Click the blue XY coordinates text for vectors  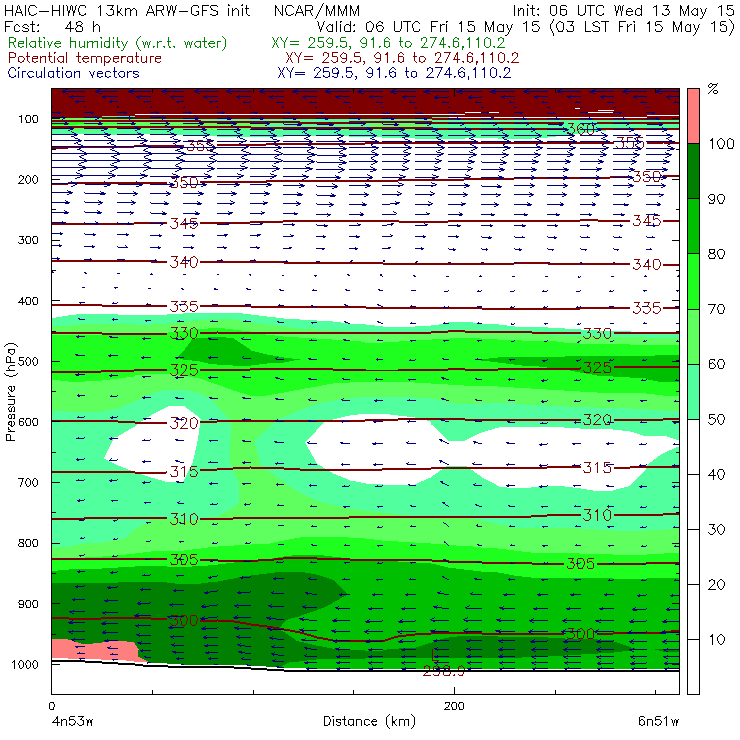click(x=394, y=73)
